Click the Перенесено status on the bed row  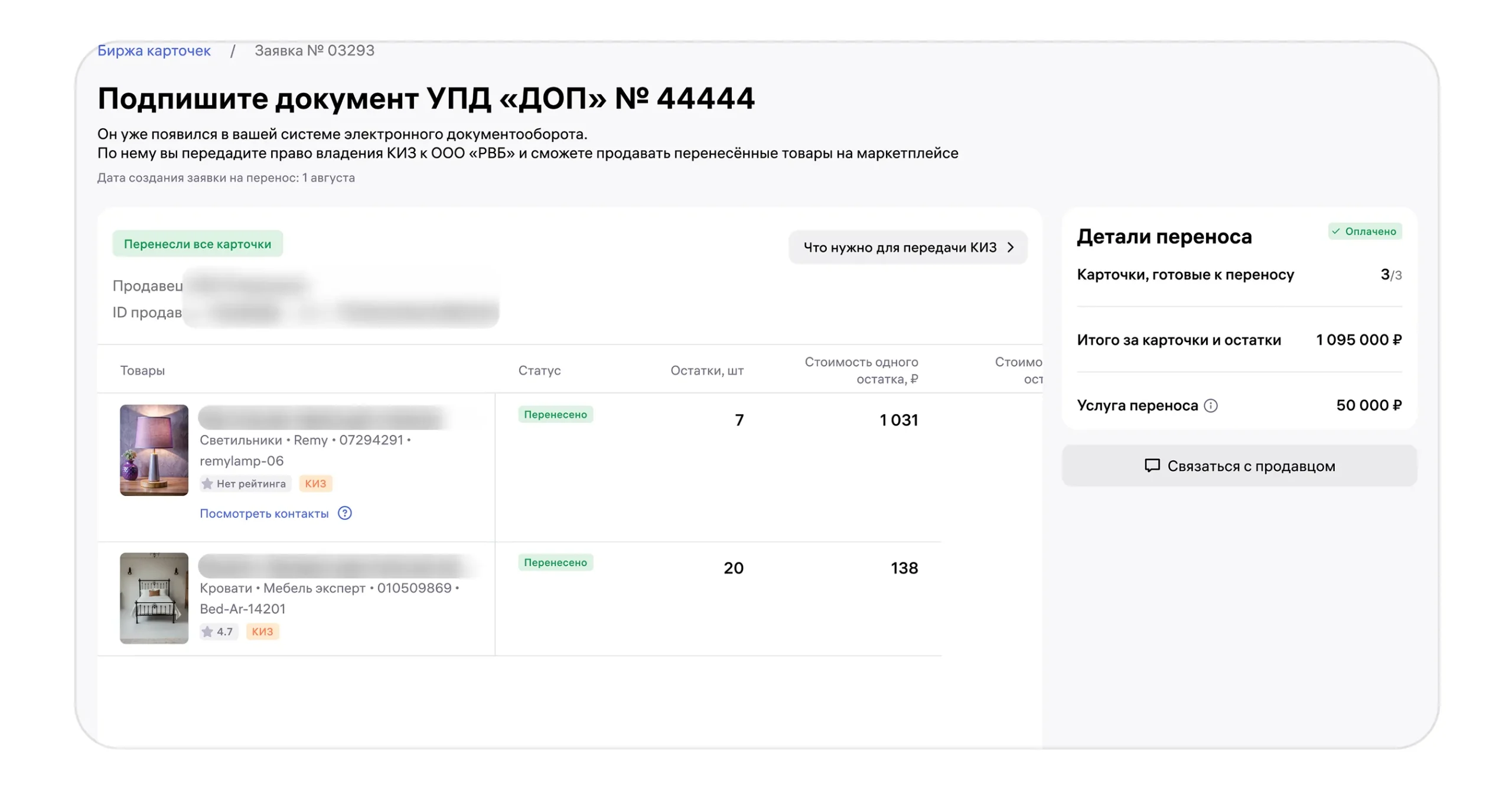point(555,562)
